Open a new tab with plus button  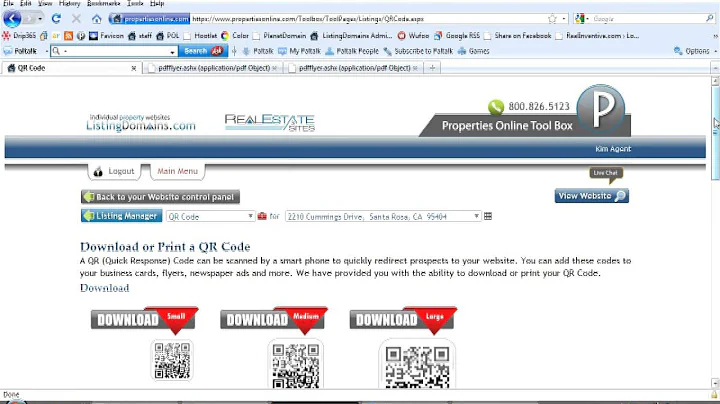pyautogui.click(x=432, y=68)
